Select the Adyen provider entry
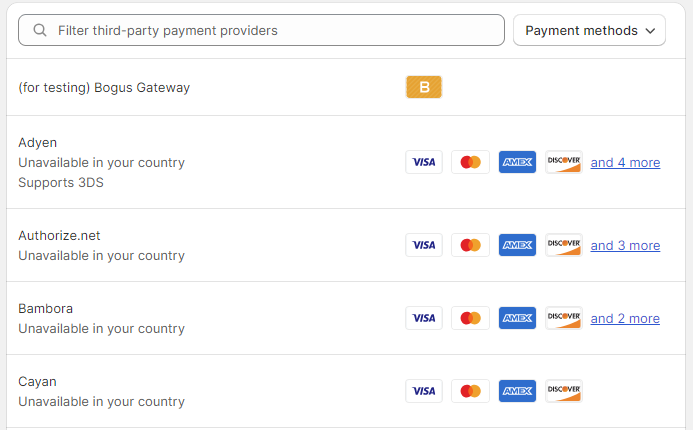 (38, 142)
